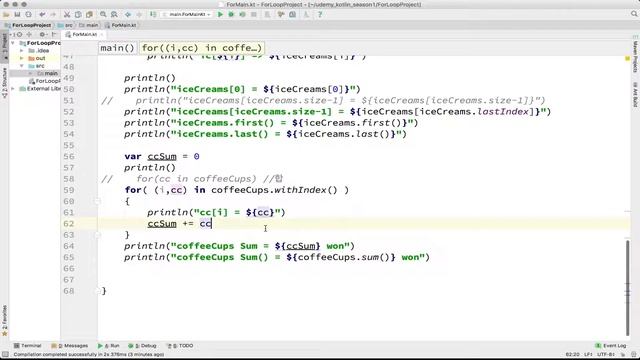640x360 pixels.
Task: Save all files with the disk icon
Action: 17,15
